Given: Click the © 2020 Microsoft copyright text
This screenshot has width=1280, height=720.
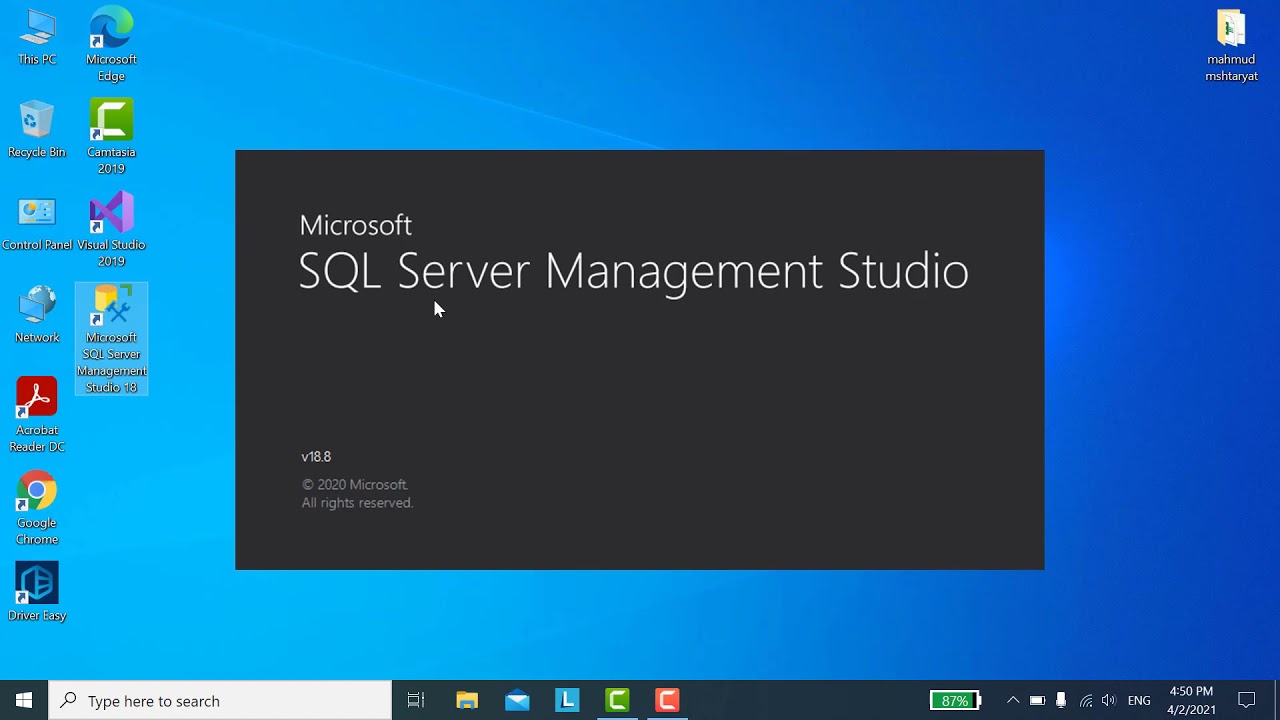Looking at the screenshot, I should [x=355, y=485].
